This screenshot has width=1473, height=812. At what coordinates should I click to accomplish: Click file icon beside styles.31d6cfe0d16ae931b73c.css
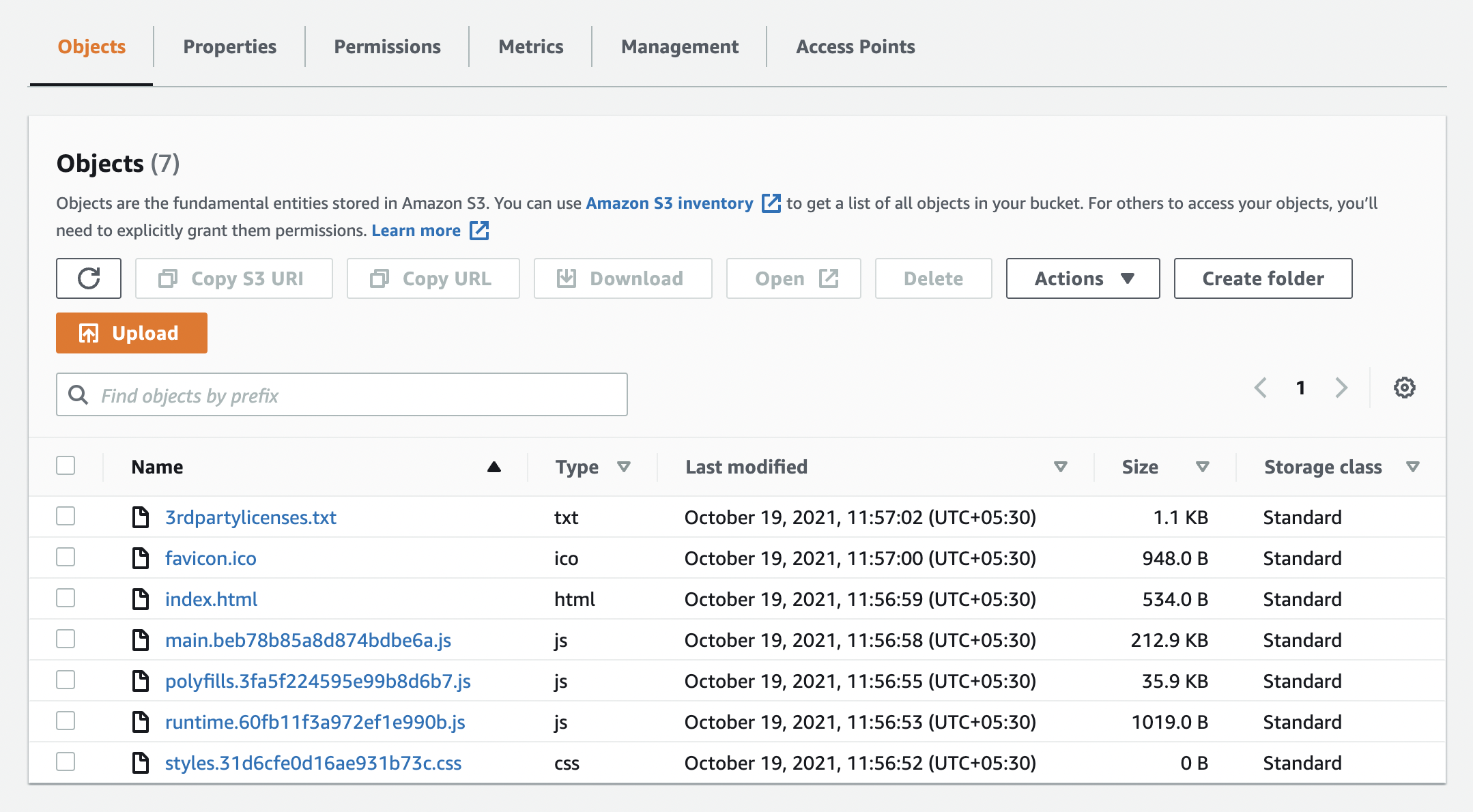click(x=141, y=763)
